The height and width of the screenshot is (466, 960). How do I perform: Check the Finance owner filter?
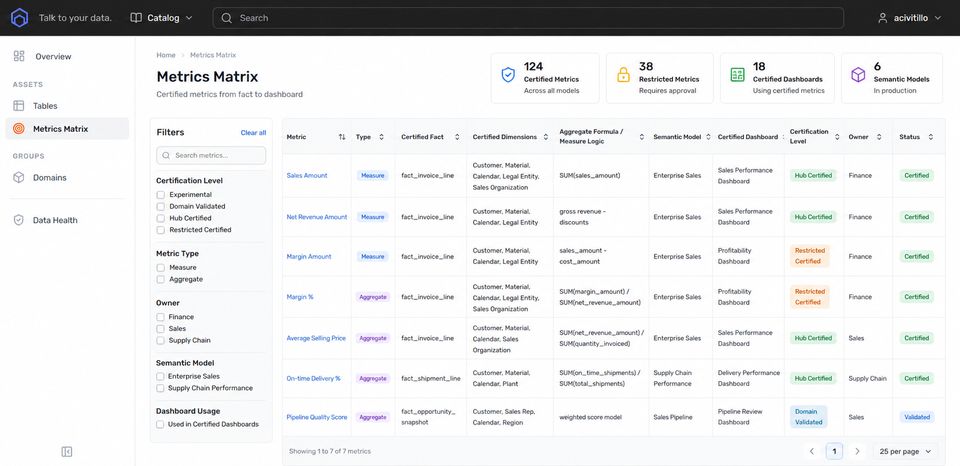pyautogui.click(x=160, y=317)
